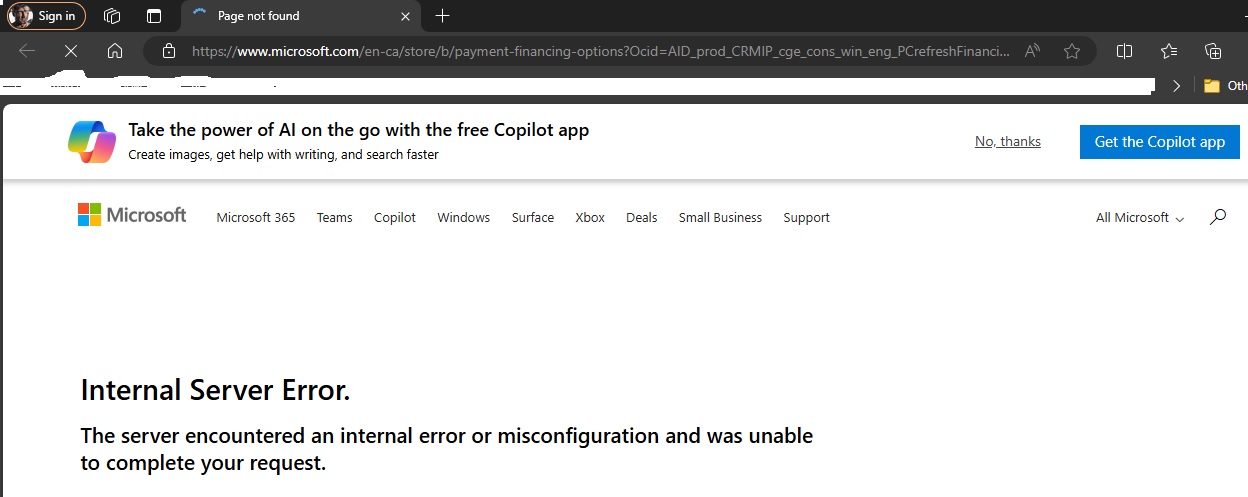1248x497 pixels.
Task: Stop loading the page
Action: [70, 51]
